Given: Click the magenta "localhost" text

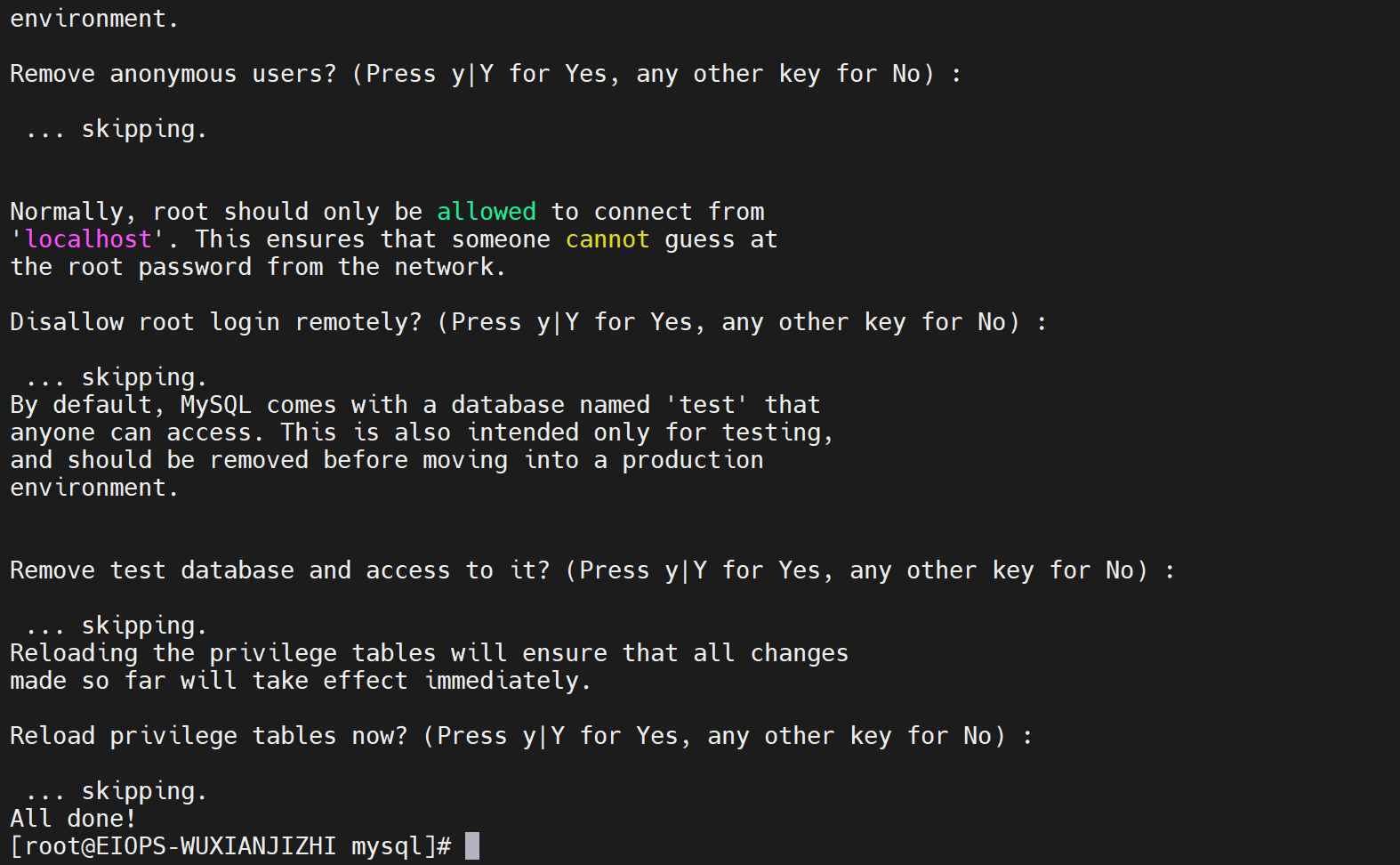Looking at the screenshot, I should (88, 239).
